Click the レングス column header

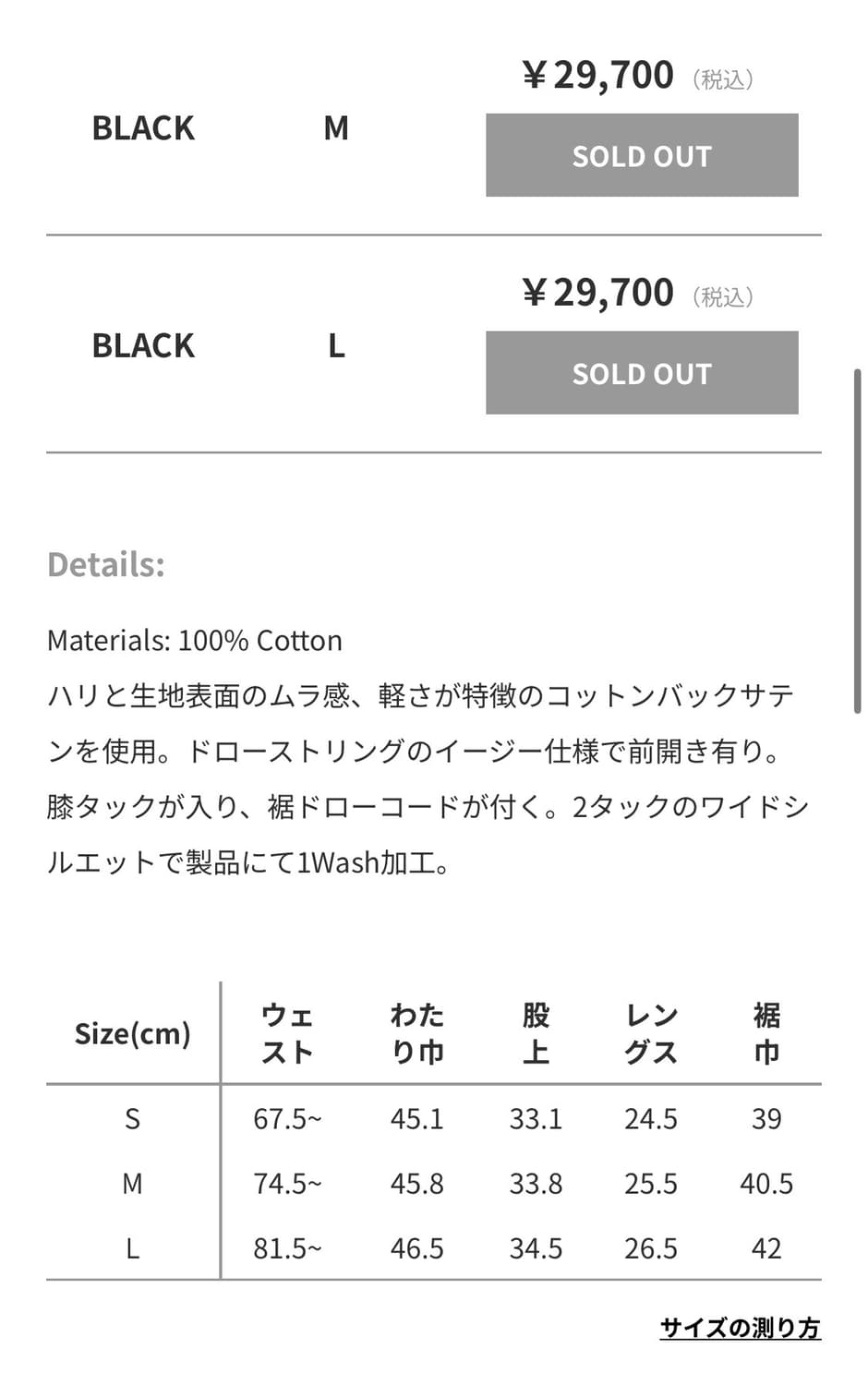point(651,1033)
